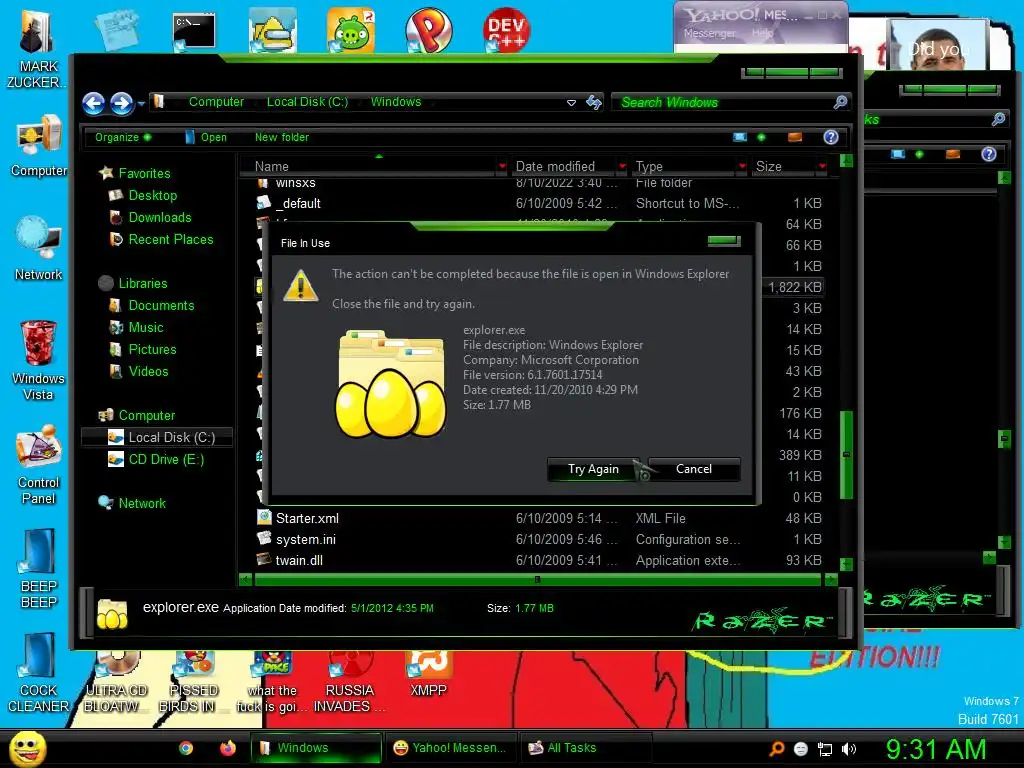The height and width of the screenshot is (768, 1024).
Task: Click Open in the toolbar
Action: coord(206,137)
